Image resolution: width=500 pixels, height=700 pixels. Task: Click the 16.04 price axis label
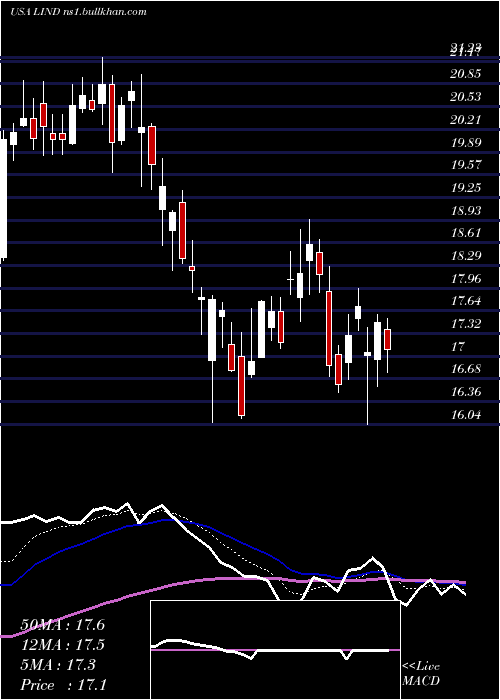click(x=466, y=415)
